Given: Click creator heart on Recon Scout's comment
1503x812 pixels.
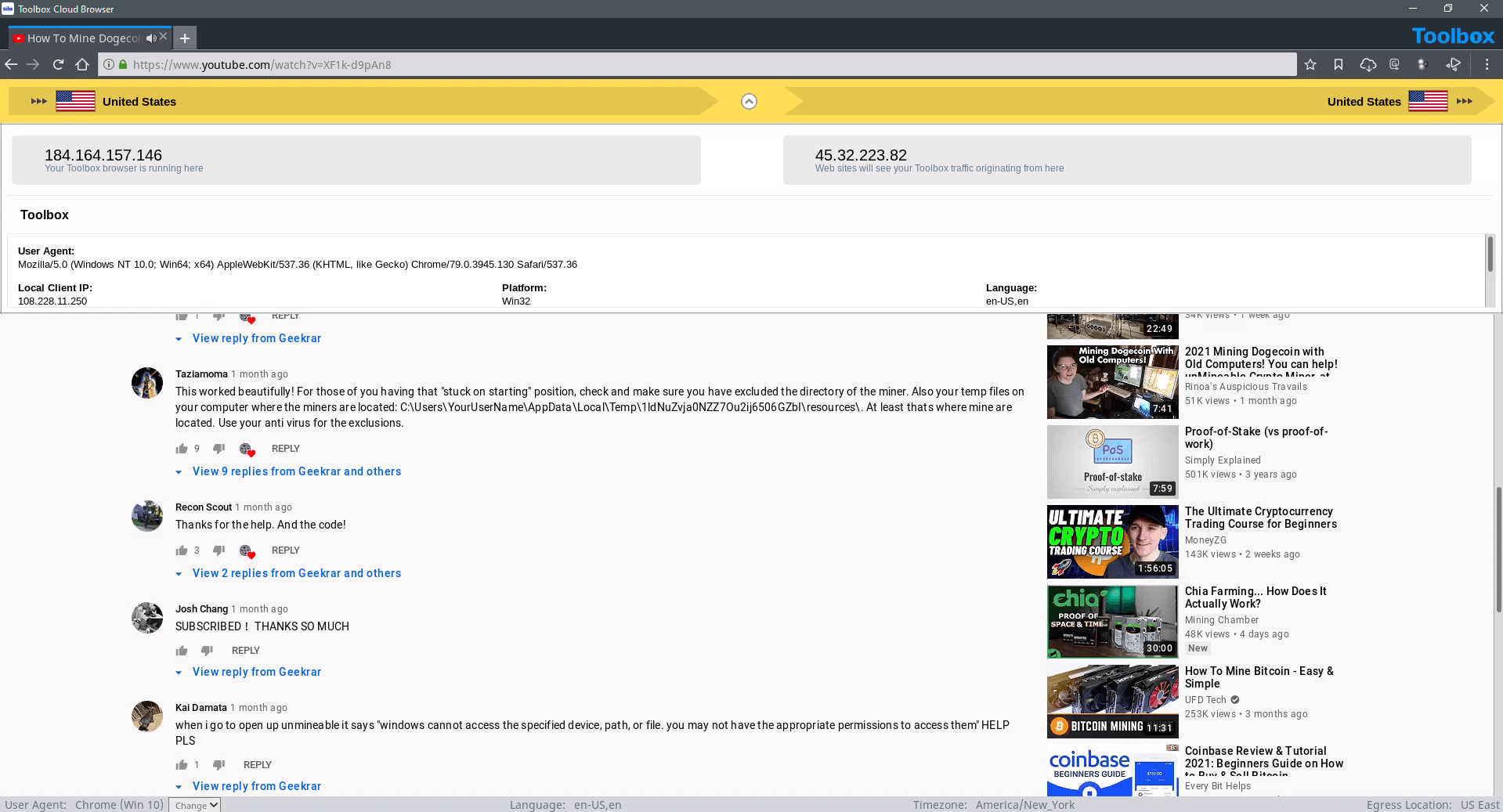Looking at the screenshot, I should [247, 551].
